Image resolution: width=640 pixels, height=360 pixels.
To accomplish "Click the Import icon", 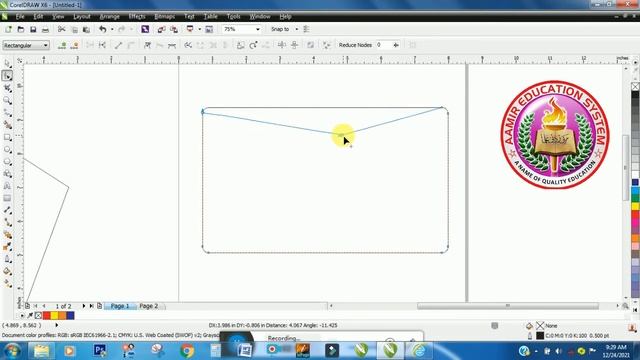I will coord(162,29).
